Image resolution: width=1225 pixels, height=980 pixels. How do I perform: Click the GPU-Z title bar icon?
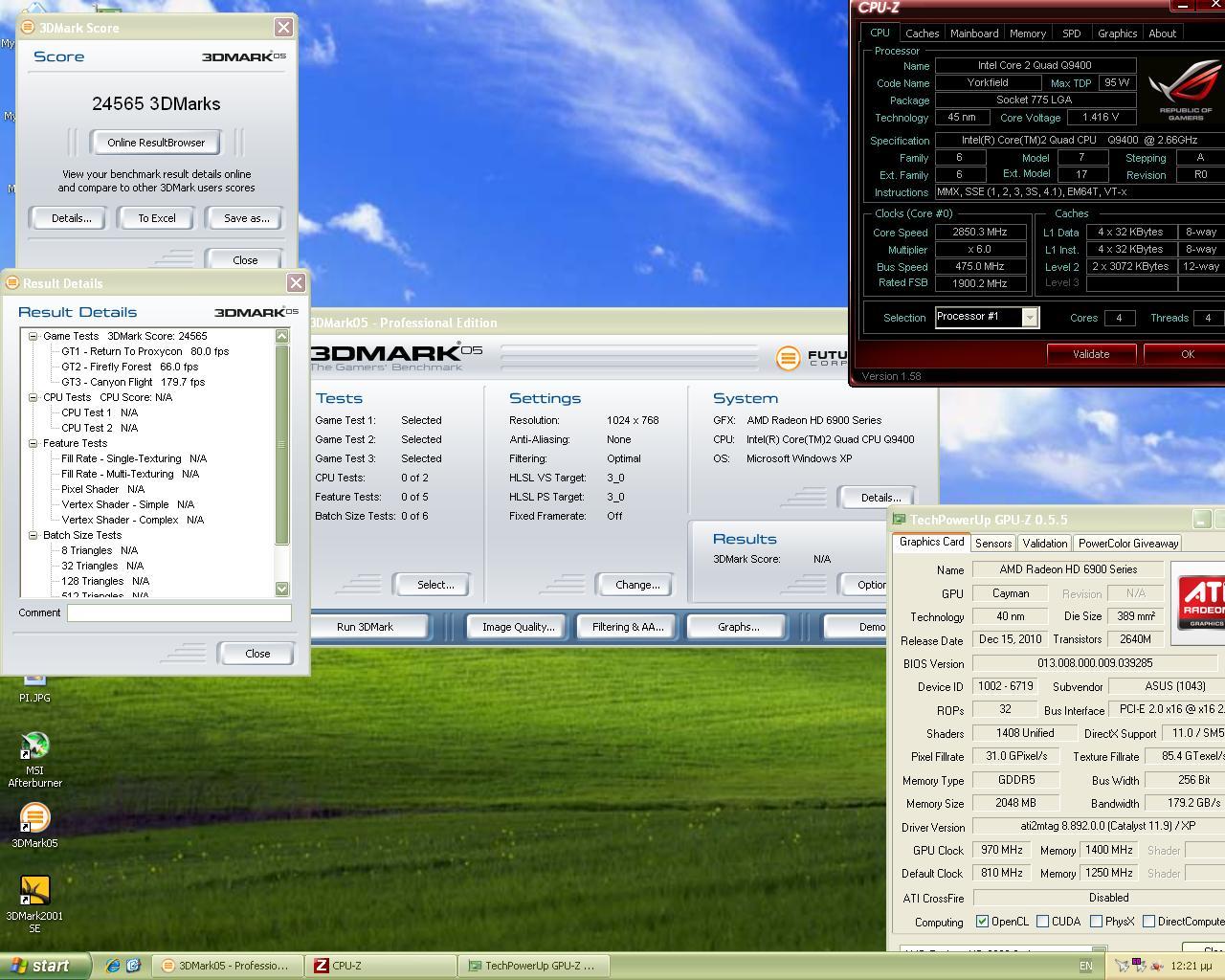tap(900, 520)
